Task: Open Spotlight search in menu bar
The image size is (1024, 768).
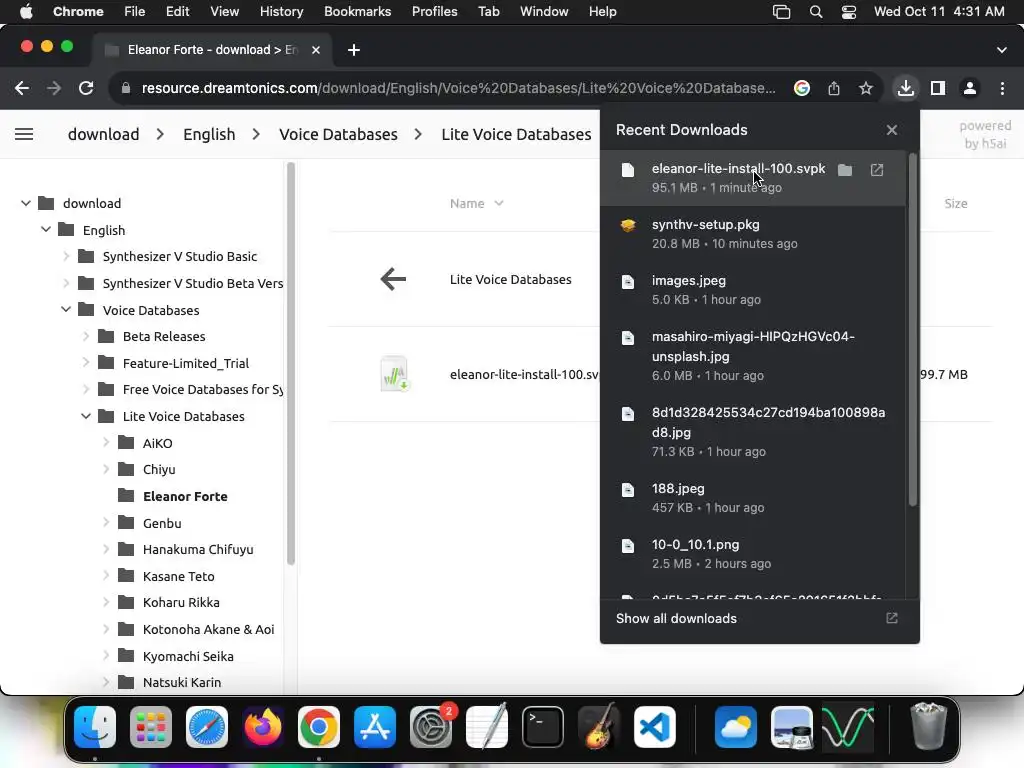Action: click(816, 11)
